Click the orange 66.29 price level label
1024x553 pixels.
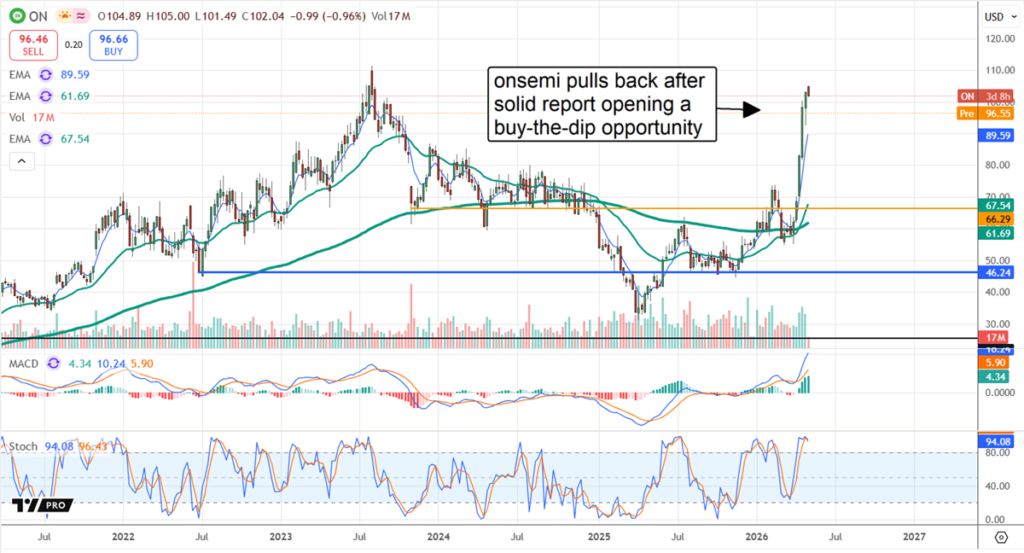pyautogui.click(x=996, y=219)
